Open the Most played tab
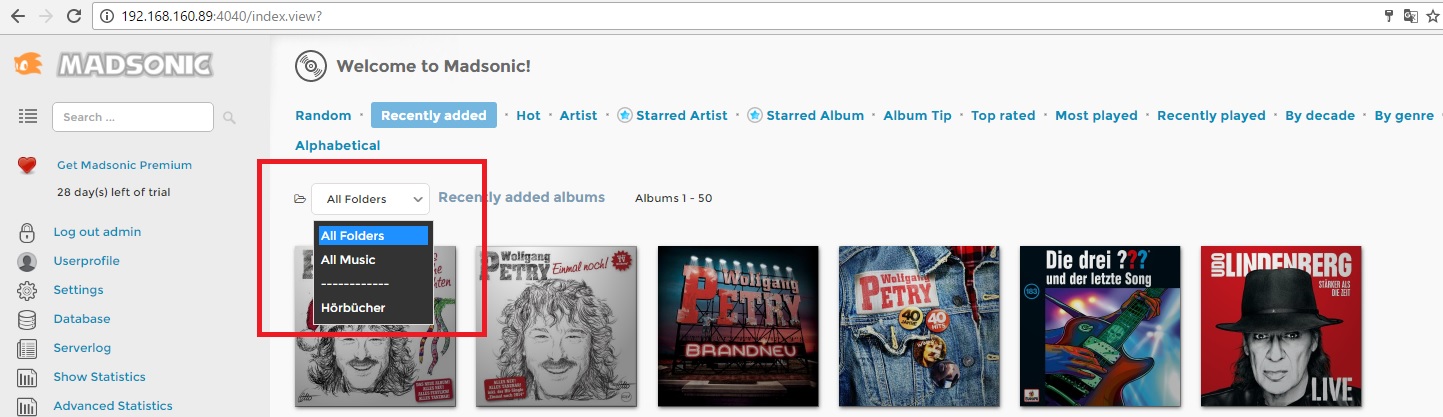Image resolution: width=1443 pixels, height=417 pixels. point(1096,116)
